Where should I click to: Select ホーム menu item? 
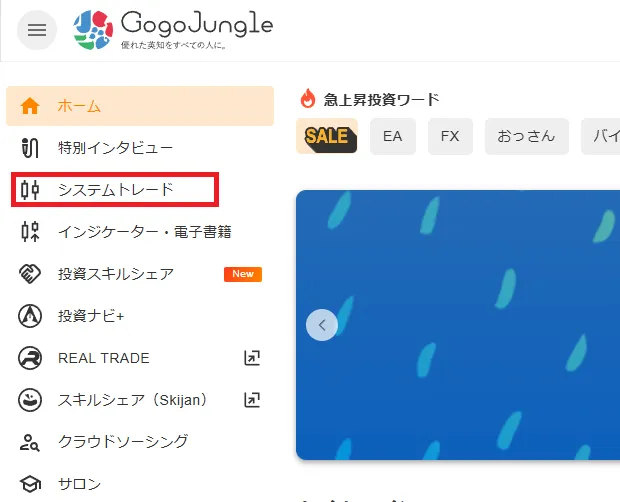point(140,106)
